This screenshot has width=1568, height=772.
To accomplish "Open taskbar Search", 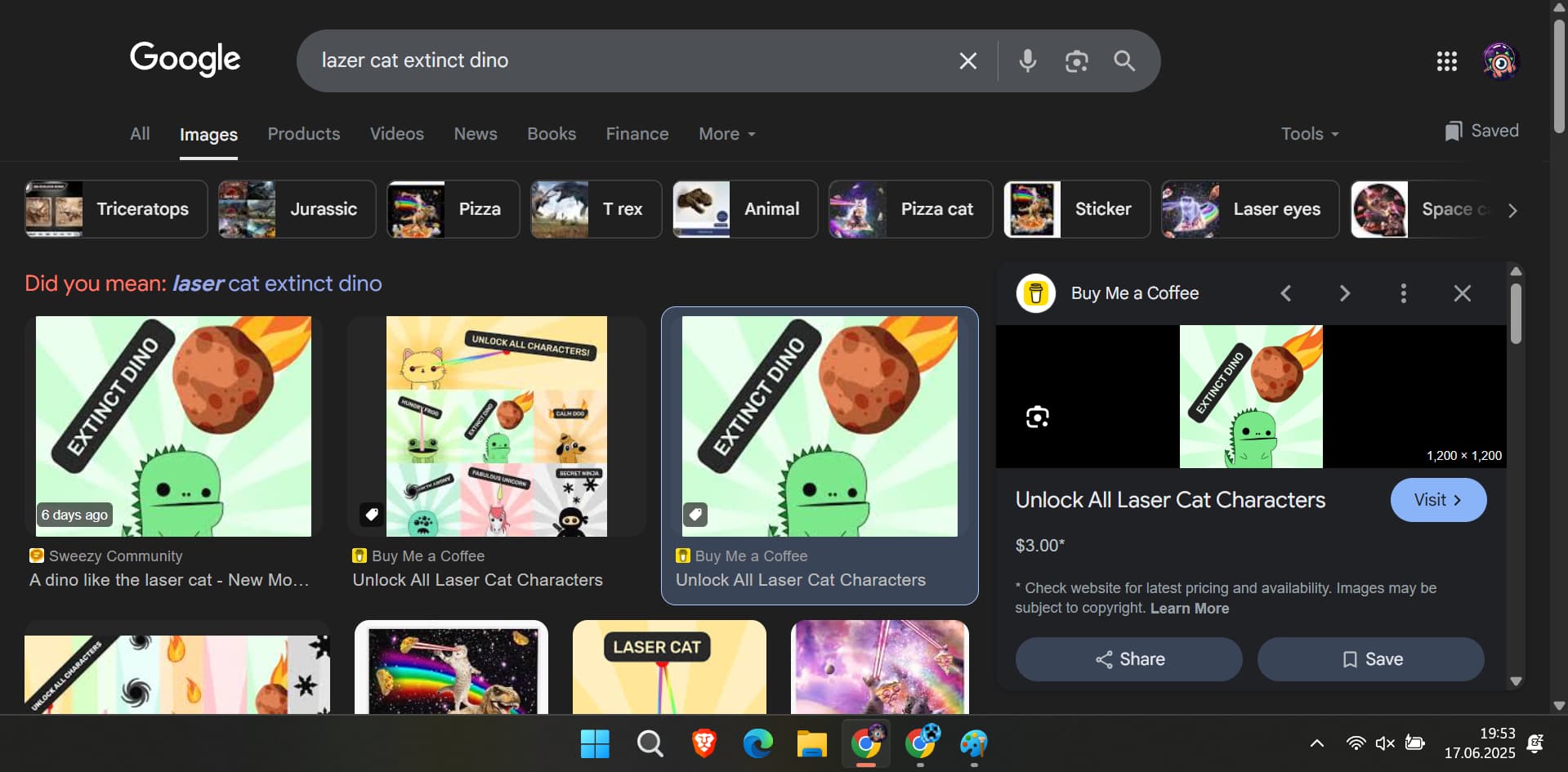I will [x=650, y=743].
